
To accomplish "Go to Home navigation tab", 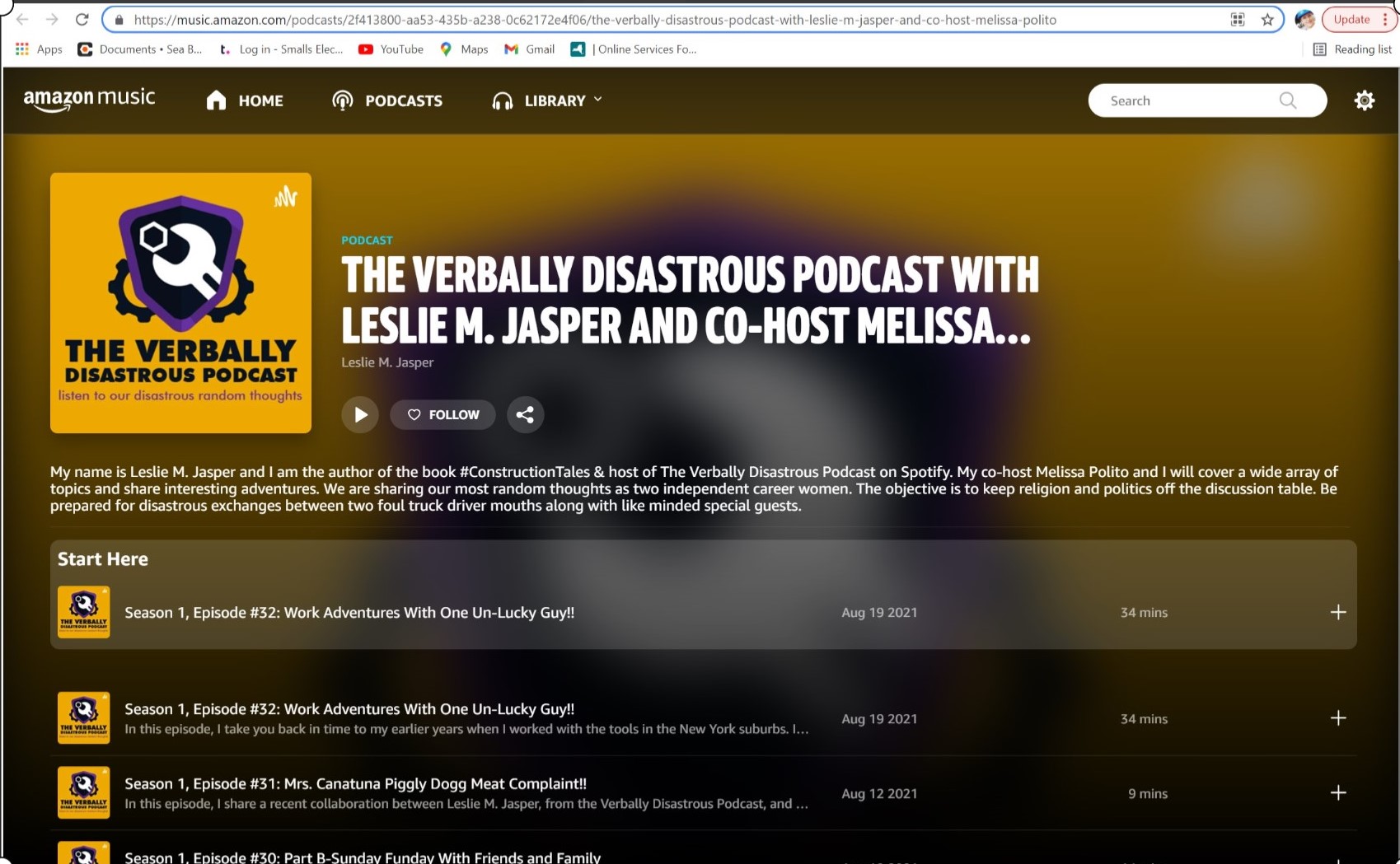I will click(x=245, y=100).
